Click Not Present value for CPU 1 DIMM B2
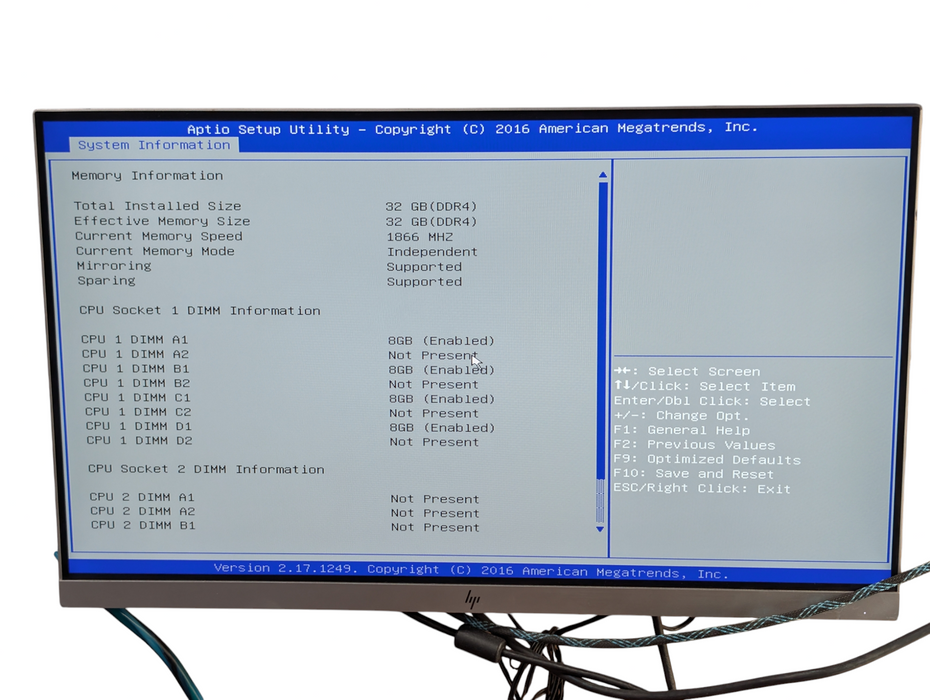This screenshot has height=700, width=930. click(x=434, y=384)
